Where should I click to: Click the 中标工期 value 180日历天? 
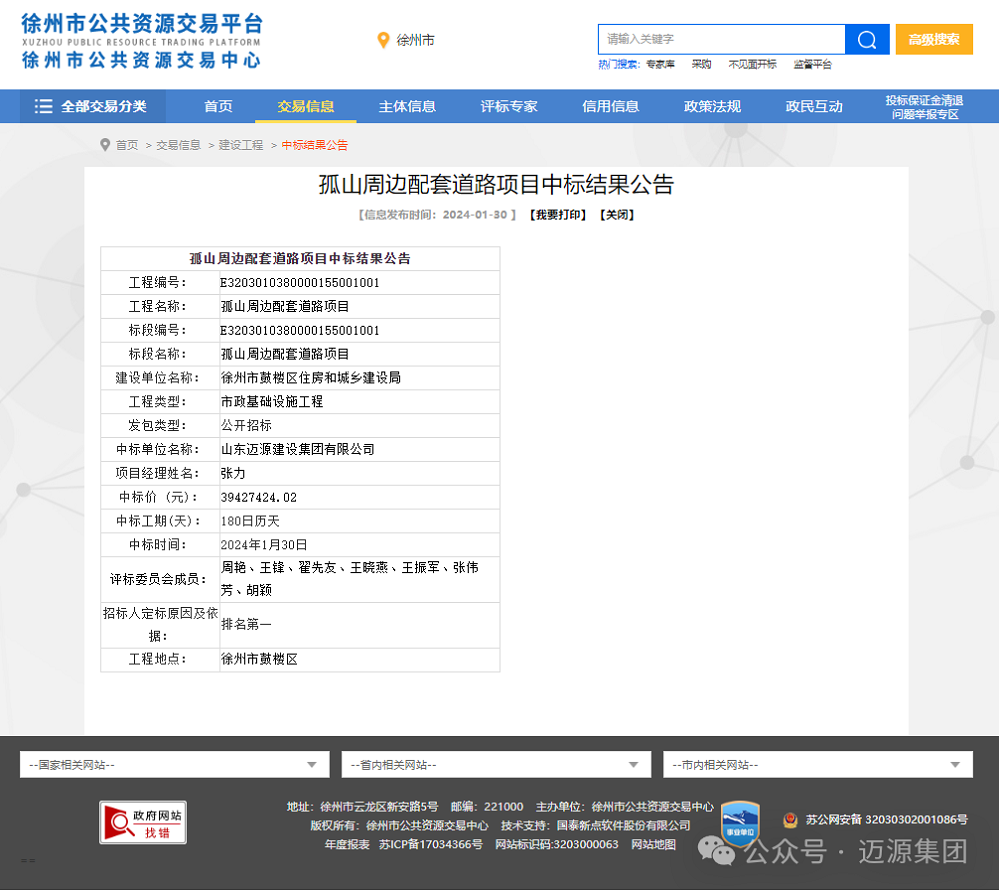tap(250, 521)
